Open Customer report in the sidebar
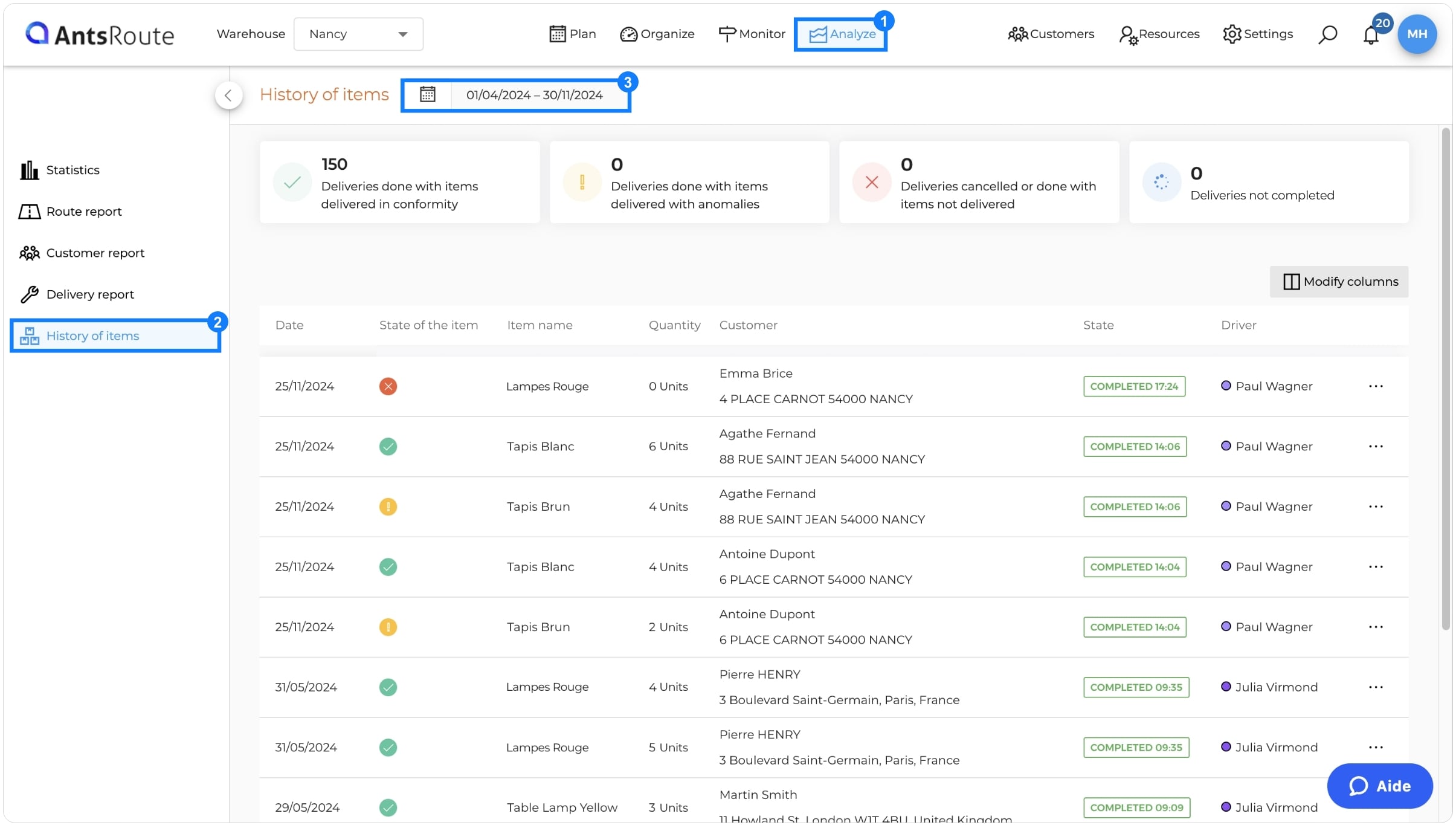1456x825 pixels. 82,253
